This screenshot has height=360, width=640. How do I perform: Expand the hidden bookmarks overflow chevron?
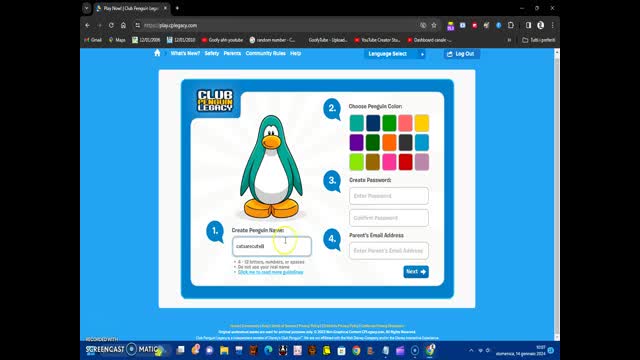(509, 40)
